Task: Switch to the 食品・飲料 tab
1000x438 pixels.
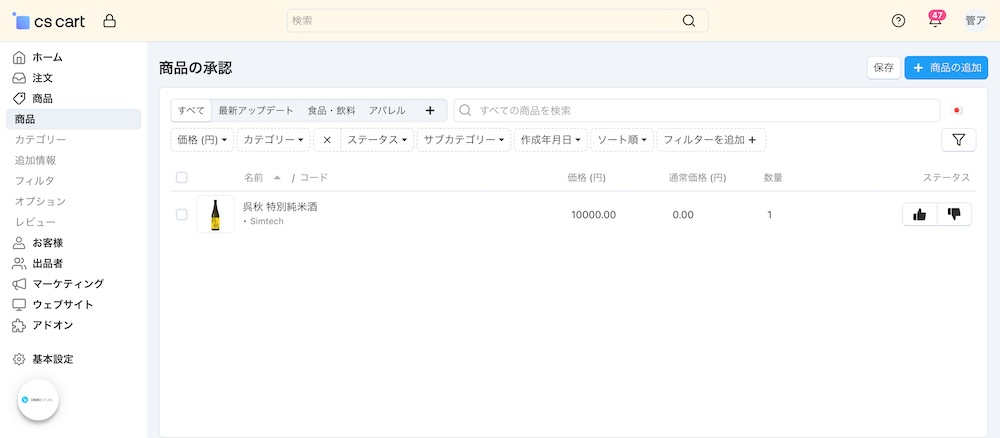Action: pos(332,110)
